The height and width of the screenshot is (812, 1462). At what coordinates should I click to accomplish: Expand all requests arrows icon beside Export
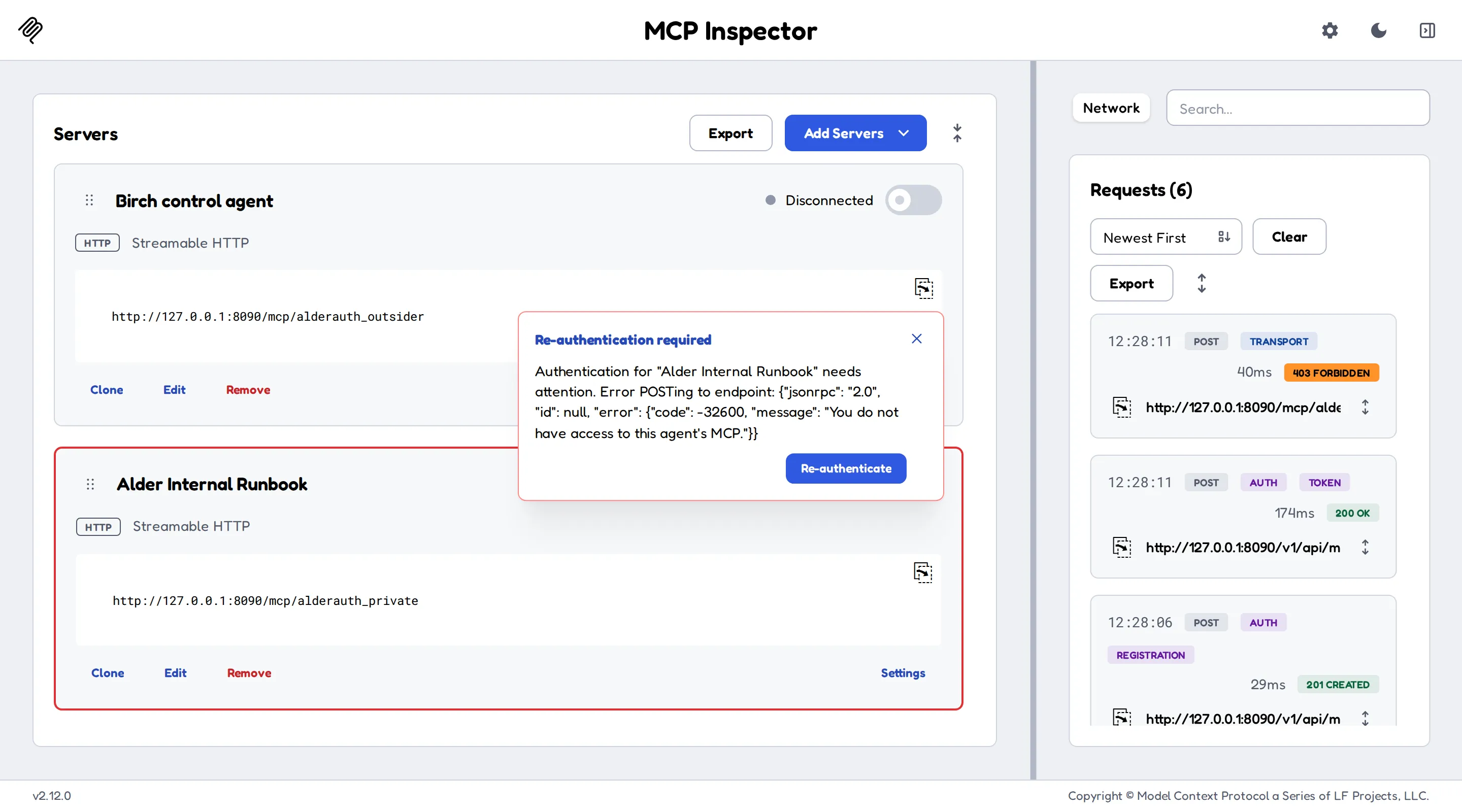(1202, 283)
